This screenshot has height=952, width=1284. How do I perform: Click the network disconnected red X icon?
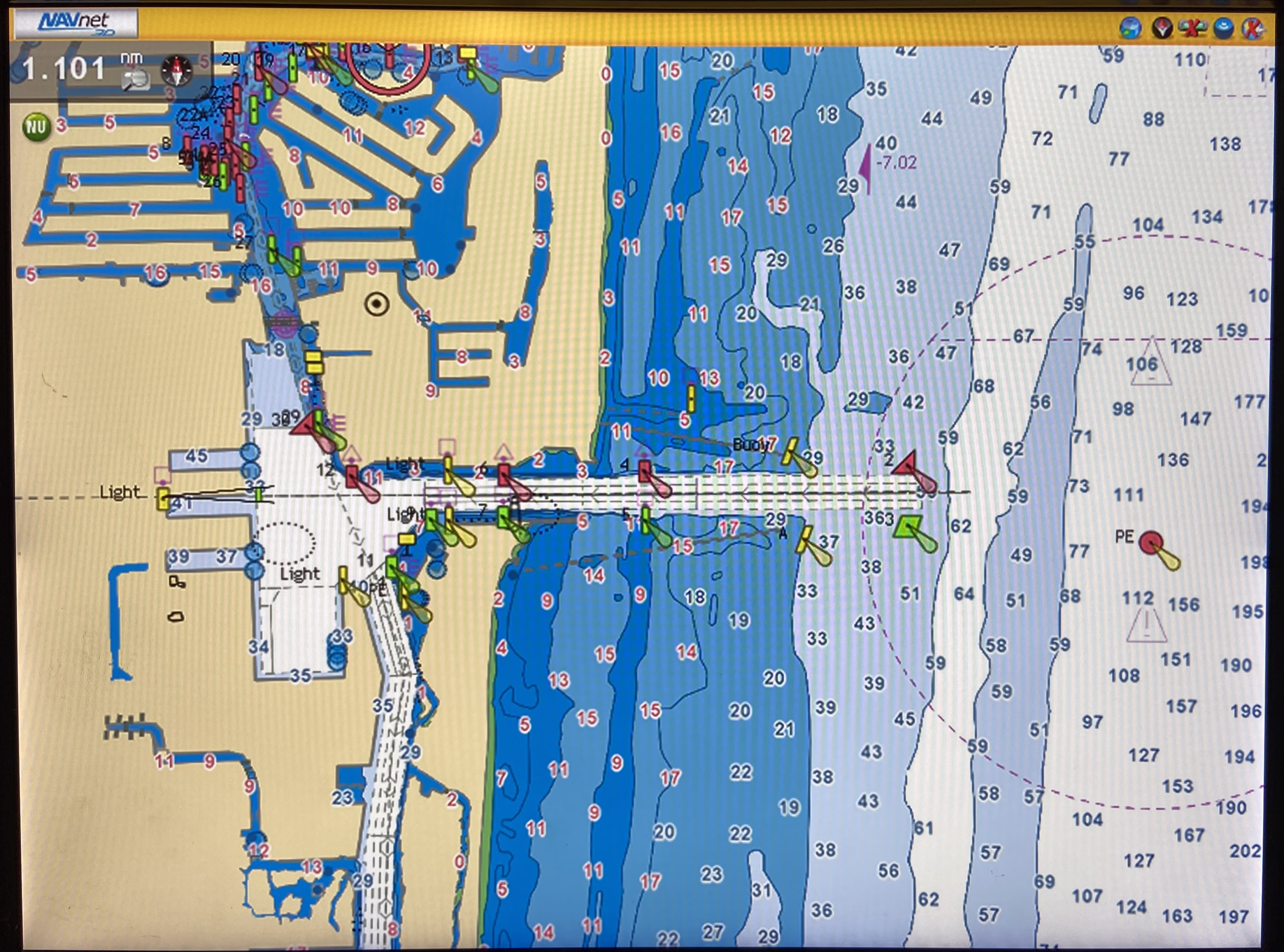1192,28
